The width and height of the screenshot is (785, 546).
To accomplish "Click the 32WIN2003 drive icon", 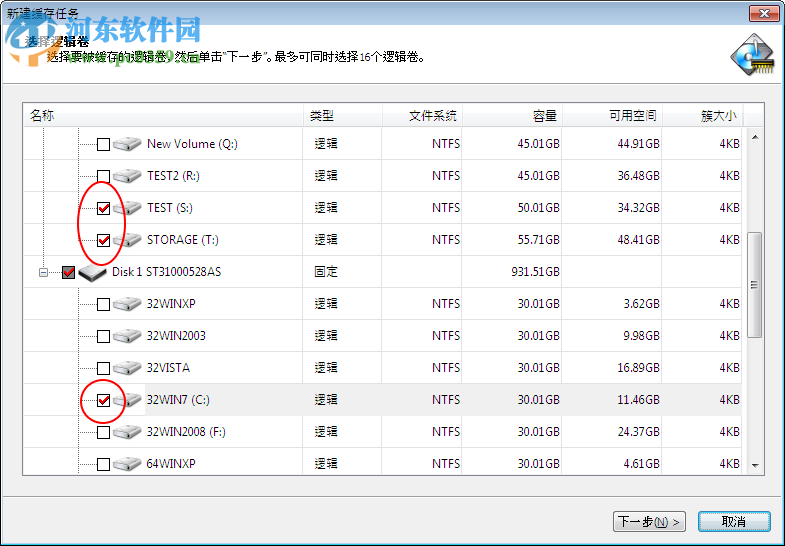I will pos(127,336).
